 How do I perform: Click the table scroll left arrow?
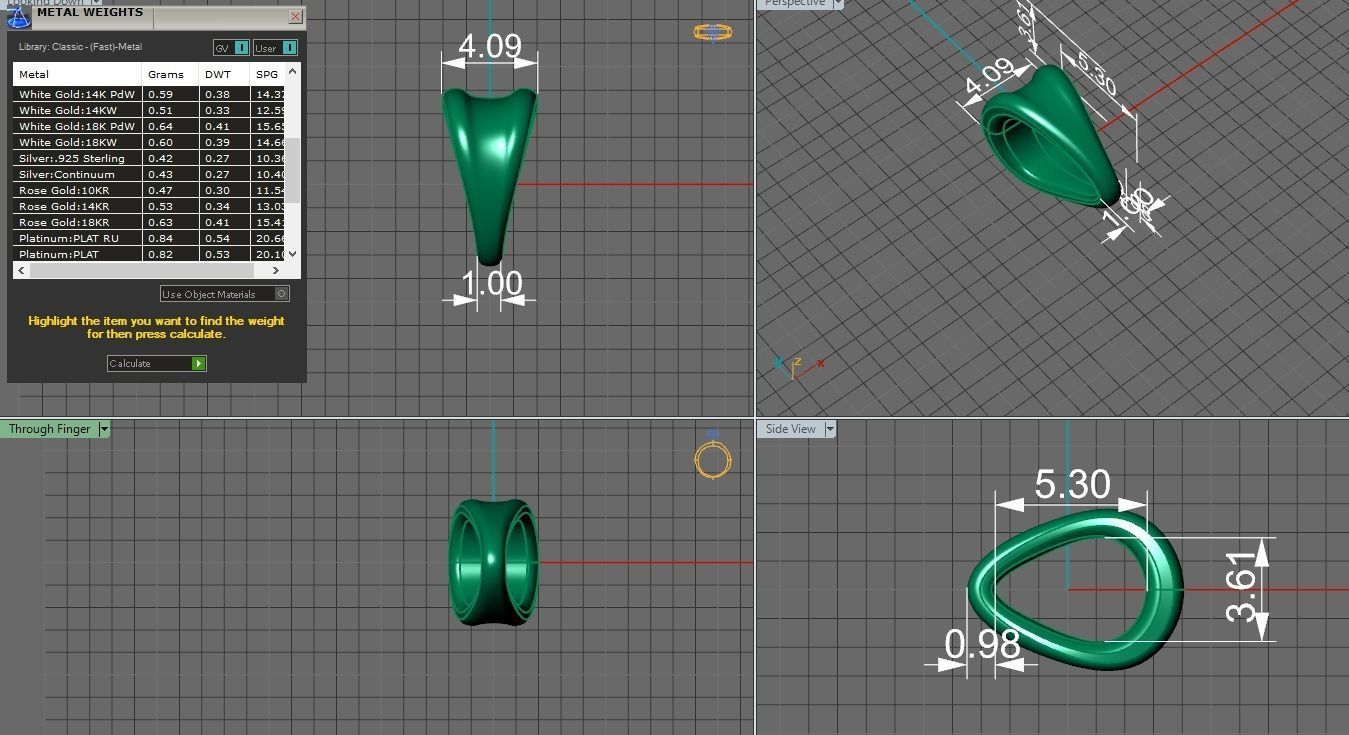pyautogui.click(x=21, y=270)
